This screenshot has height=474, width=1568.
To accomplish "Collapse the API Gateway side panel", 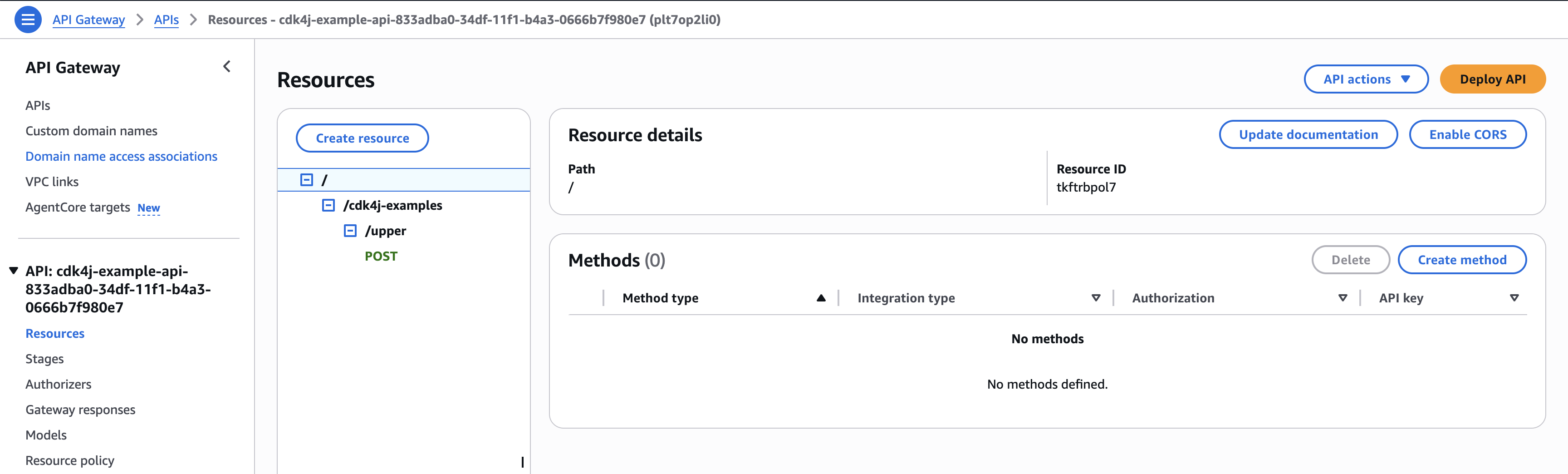I will click(x=227, y=66).
